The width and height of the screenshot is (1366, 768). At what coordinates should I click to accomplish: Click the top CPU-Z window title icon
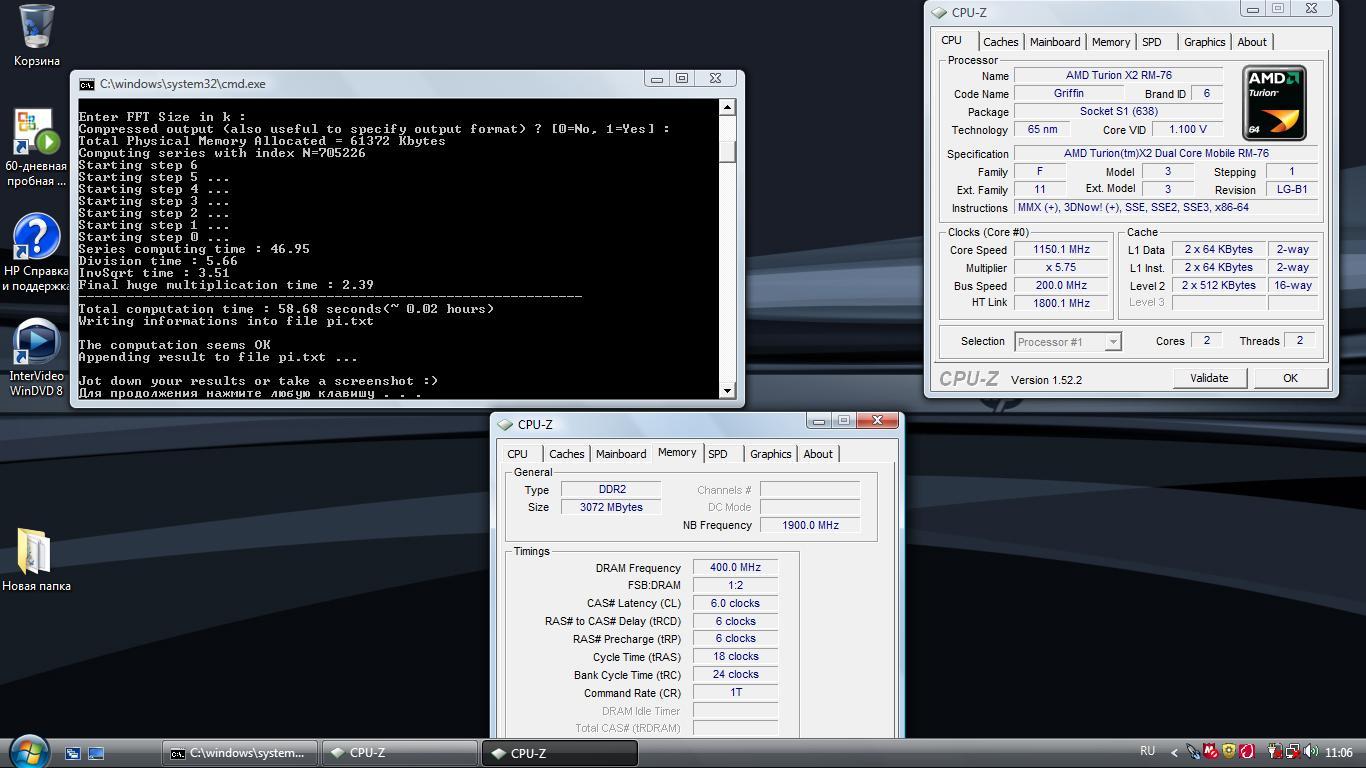click(939, 13)
